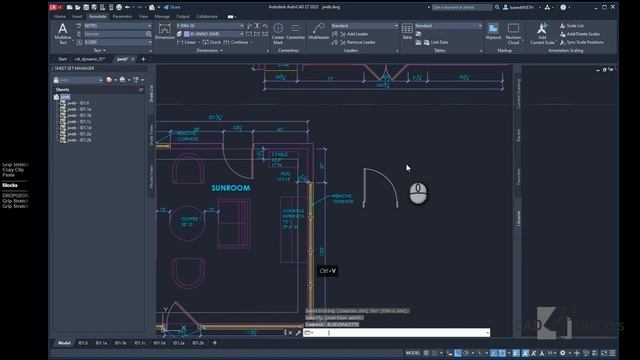Select the Wipeout tool
Viewport: 640px width, 360px height.
tap(493, 31)
